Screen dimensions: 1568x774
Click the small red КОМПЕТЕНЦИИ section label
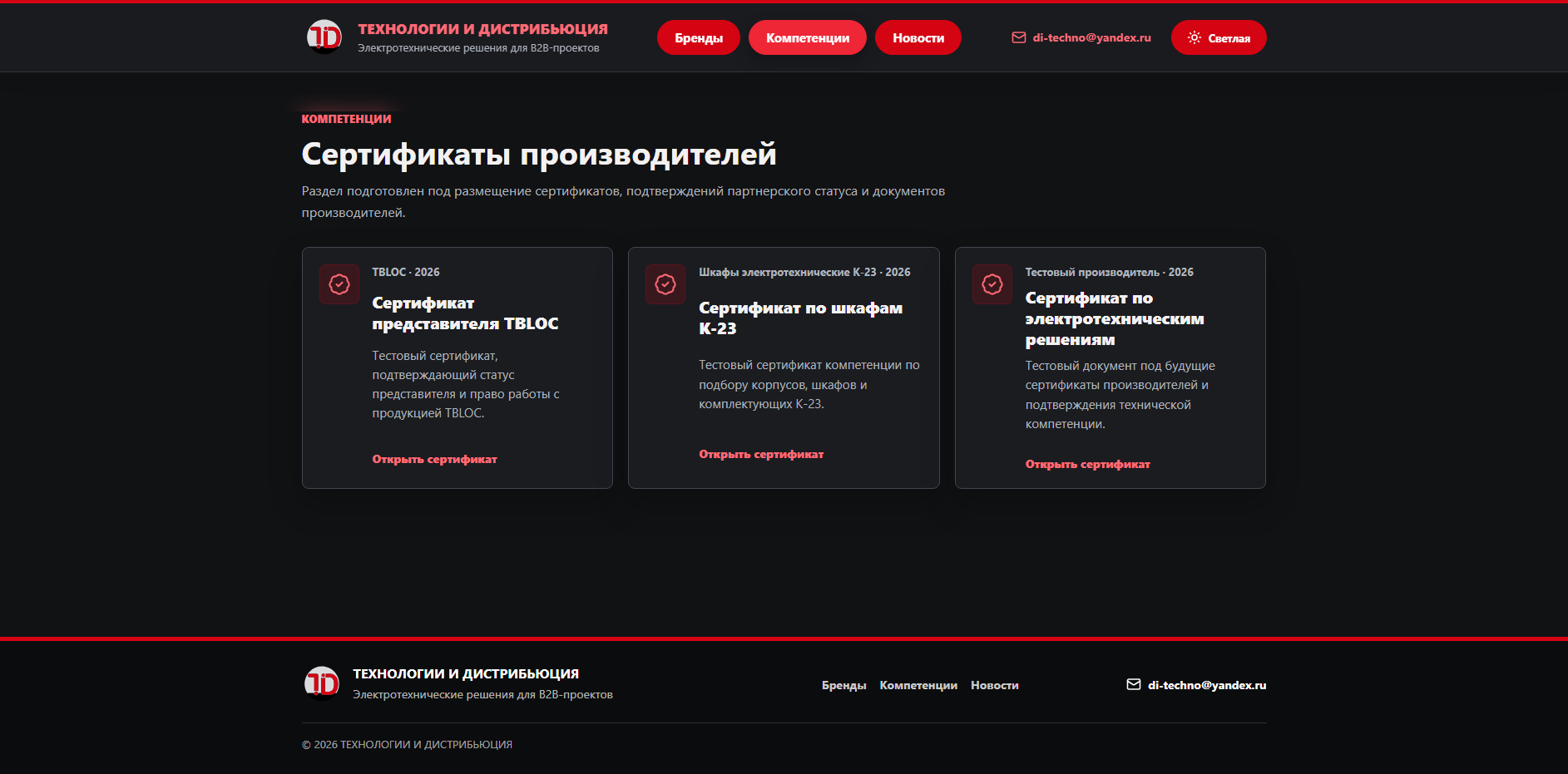coord(346,119)
